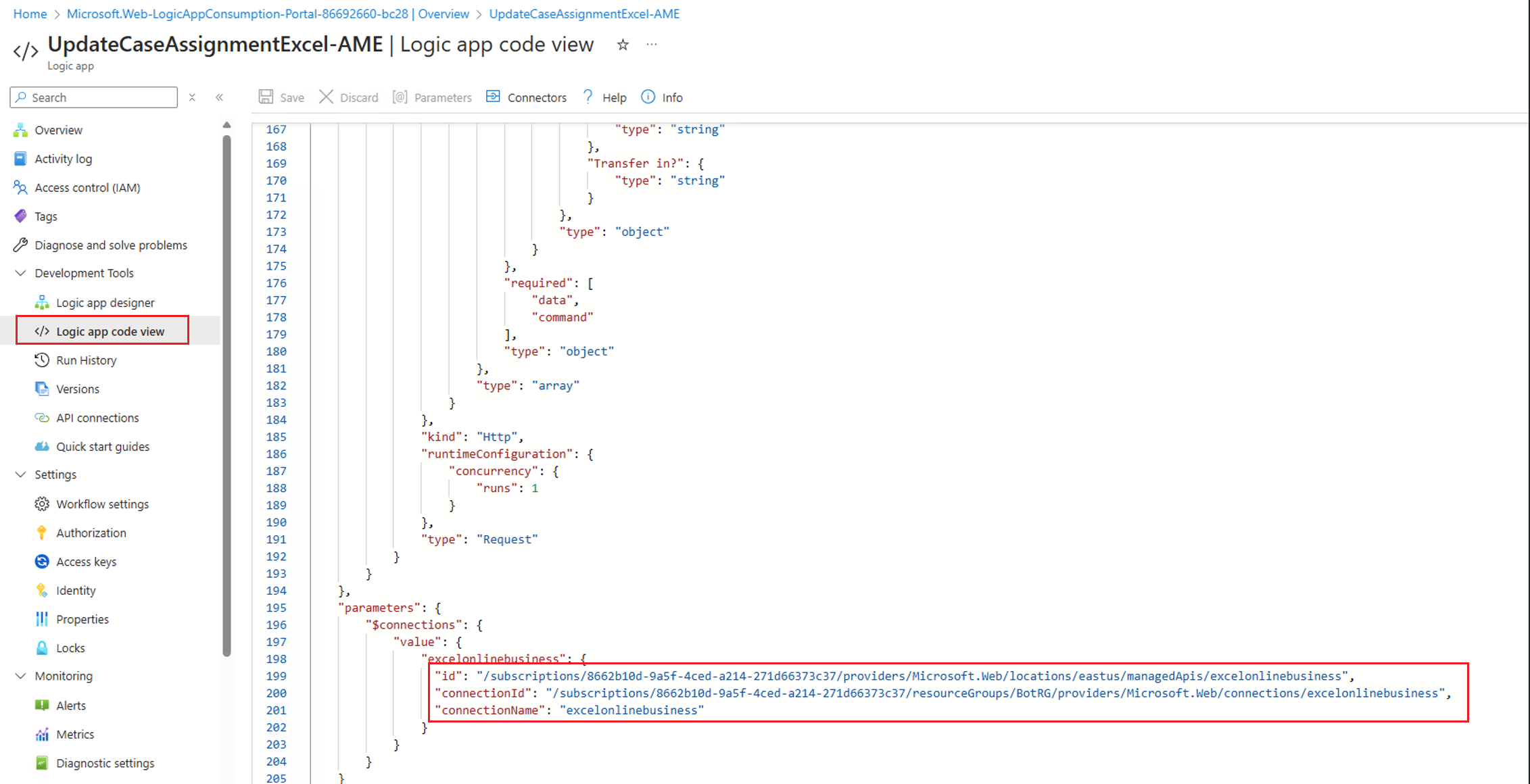
Task: Click the "parameters" key in the code
Action: click(379, 608)
